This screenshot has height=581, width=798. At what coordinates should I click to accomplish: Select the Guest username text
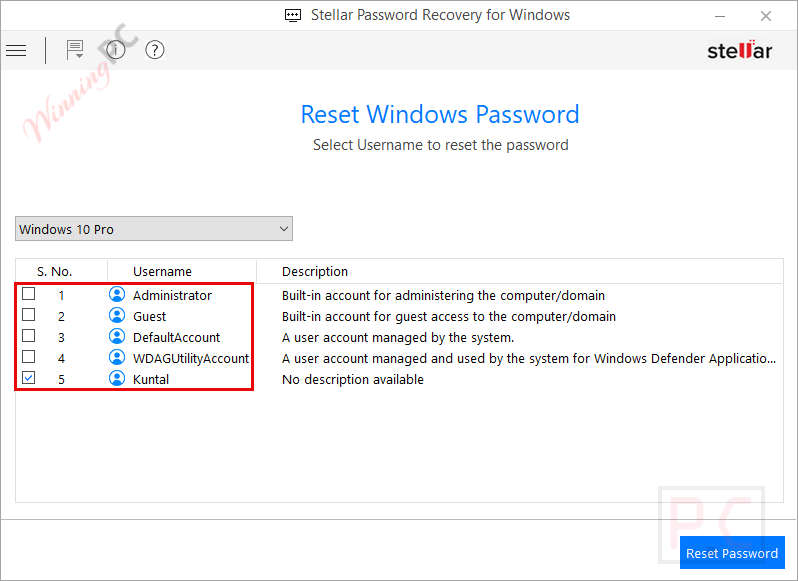(149, 316)
